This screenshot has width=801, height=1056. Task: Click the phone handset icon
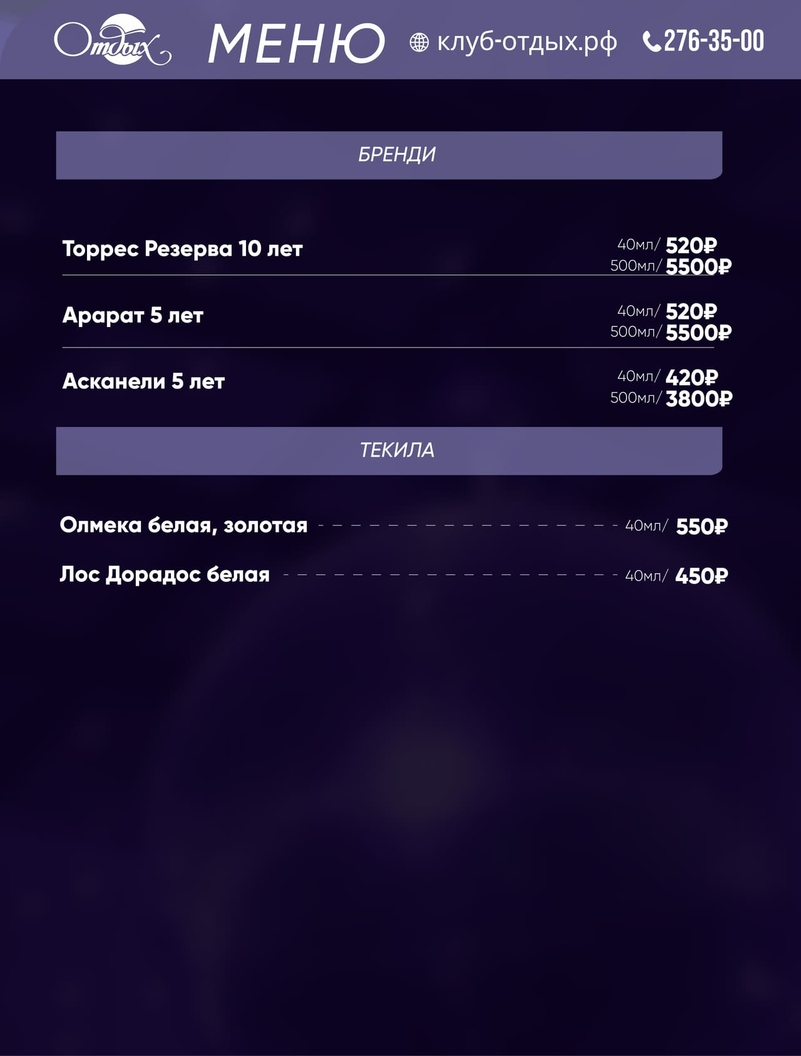tap(651, 42)
